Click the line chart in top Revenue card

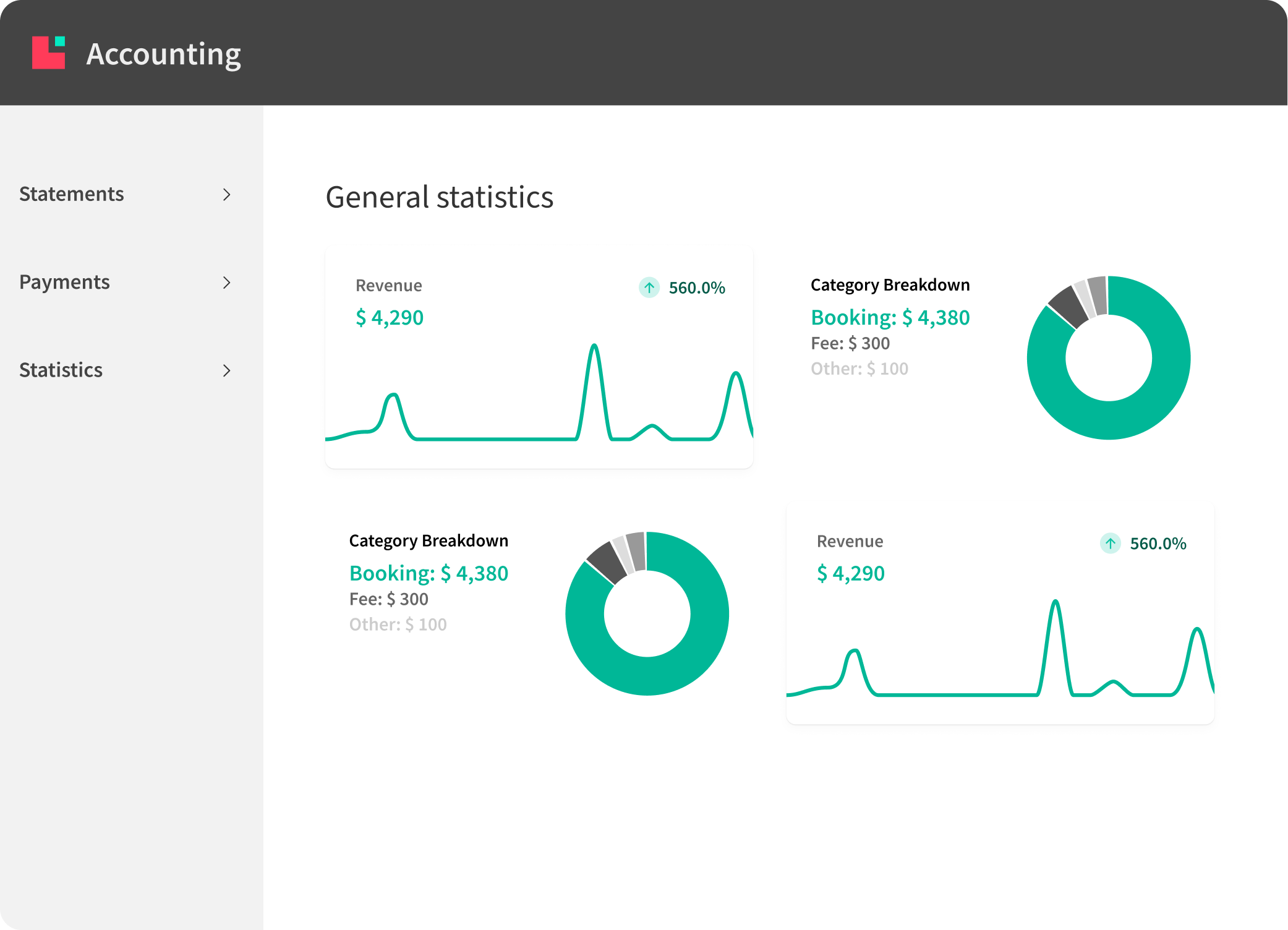(539, 392)
